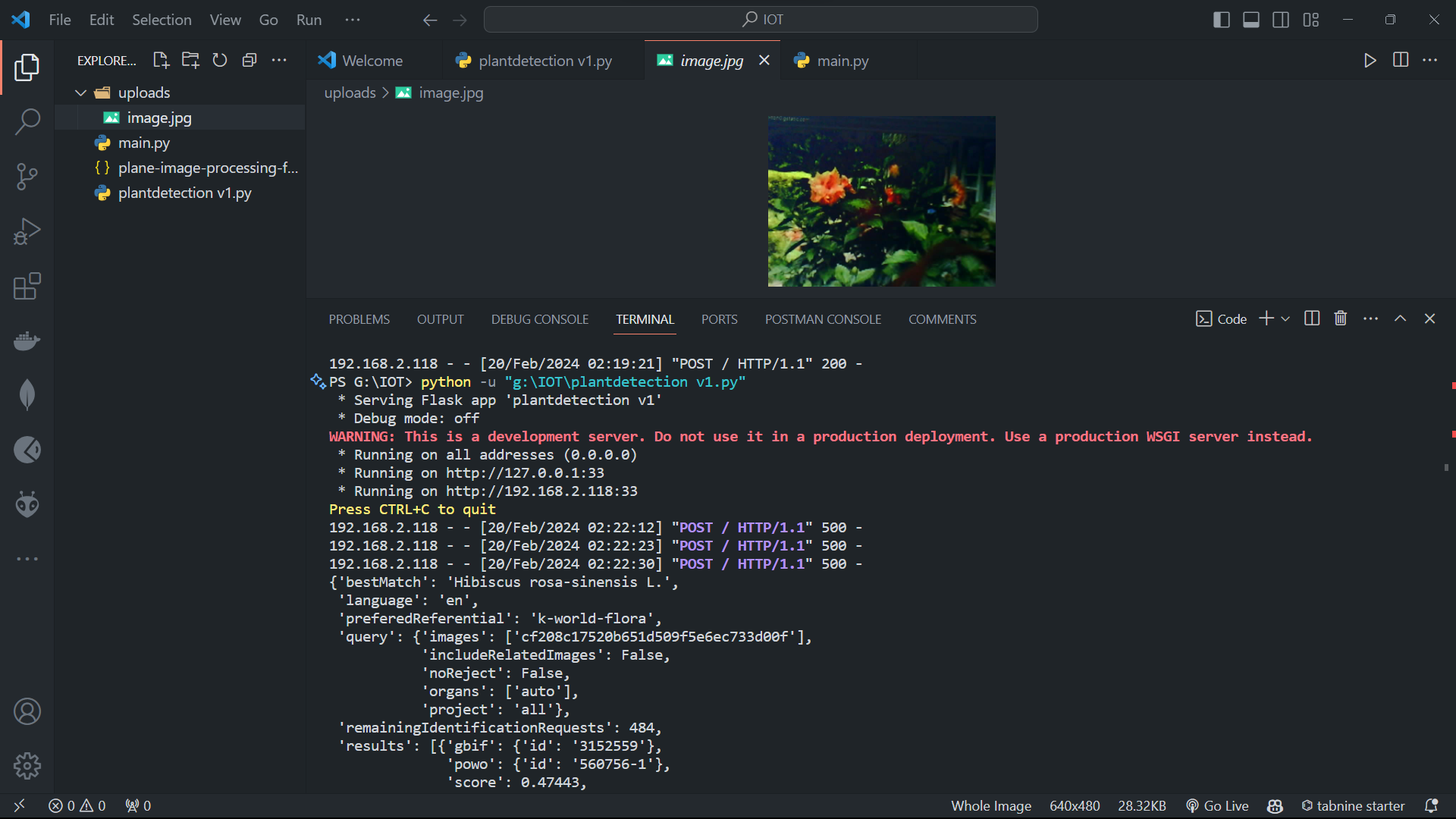Click the hibiscus image preview
The image size is (1456, 819).
pos(881,201)
